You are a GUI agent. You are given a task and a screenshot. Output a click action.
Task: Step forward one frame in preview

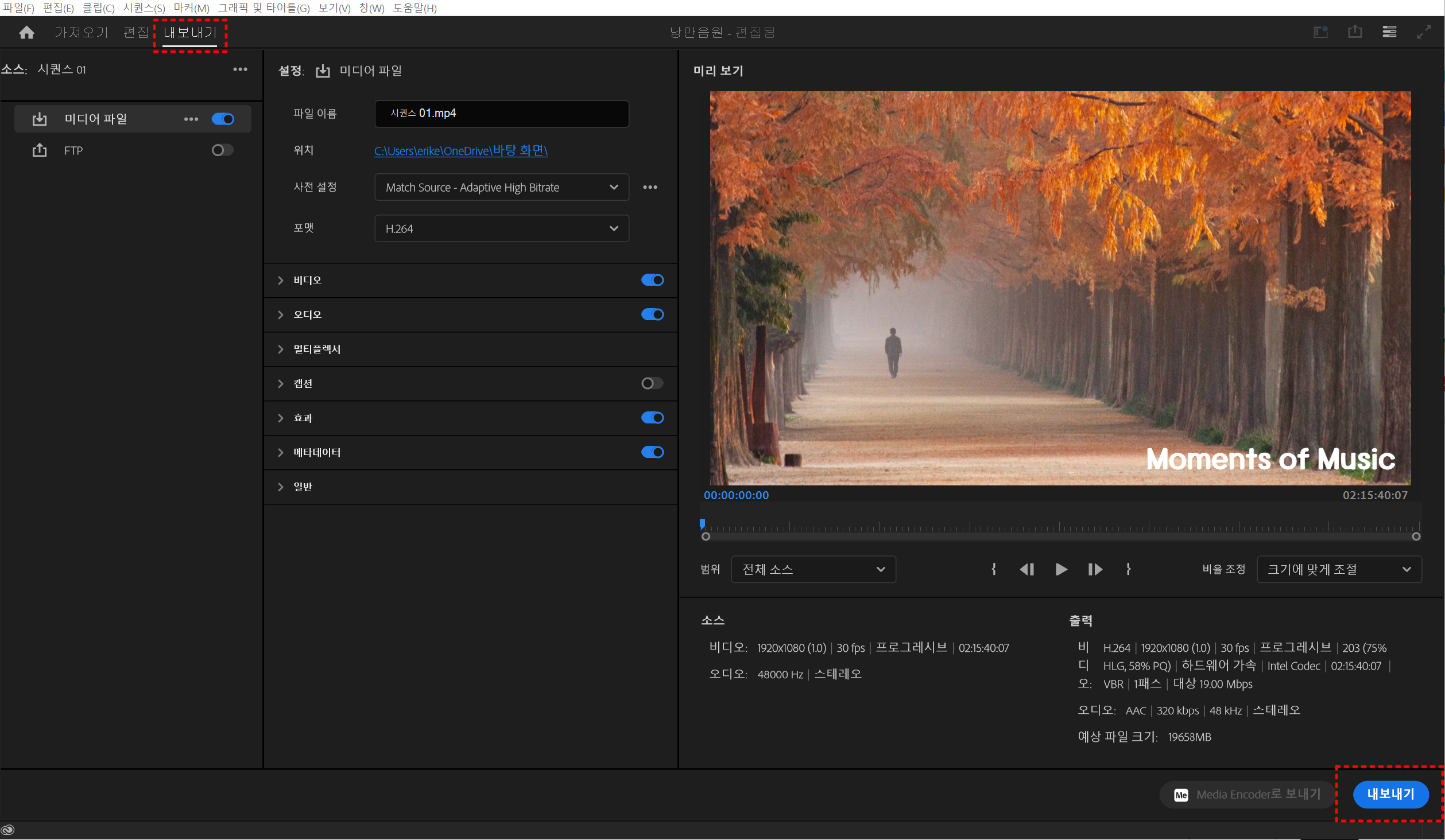tap(1094, 569)
